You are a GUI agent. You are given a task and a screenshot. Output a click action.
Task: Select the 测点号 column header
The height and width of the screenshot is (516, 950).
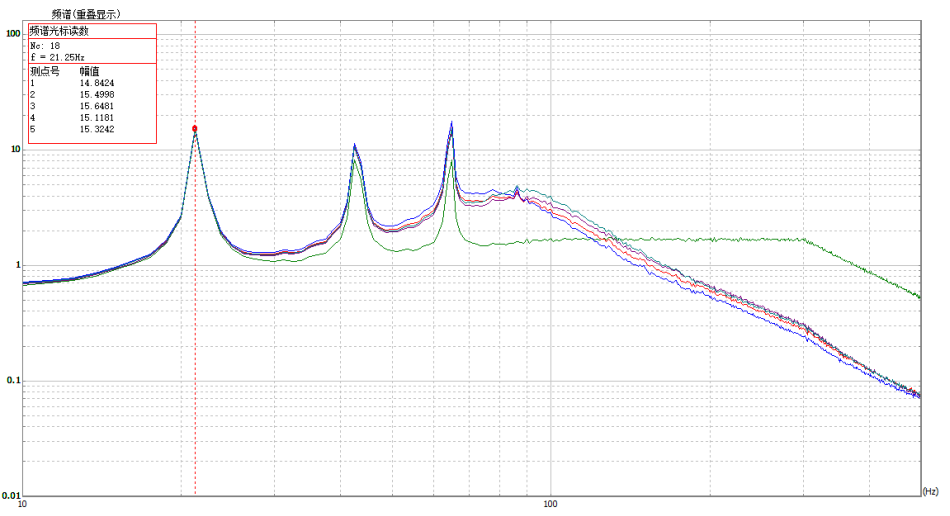click(x=45, y=71)
